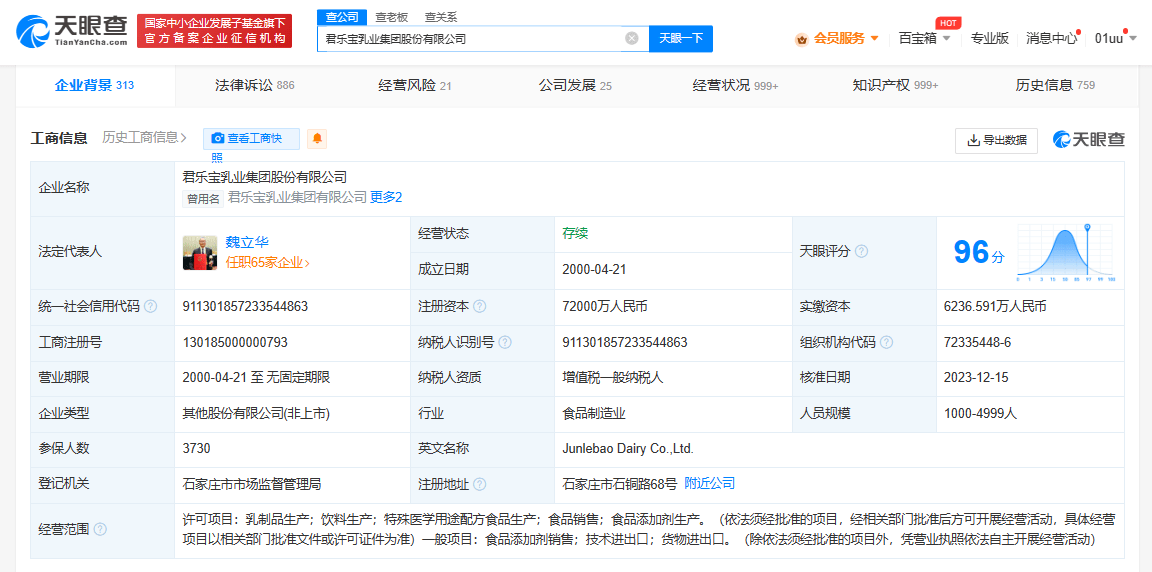The width and height of the screenshot is (1152, 572).
Task: Click staff size 1000-4999人
Action: [981, 413]
